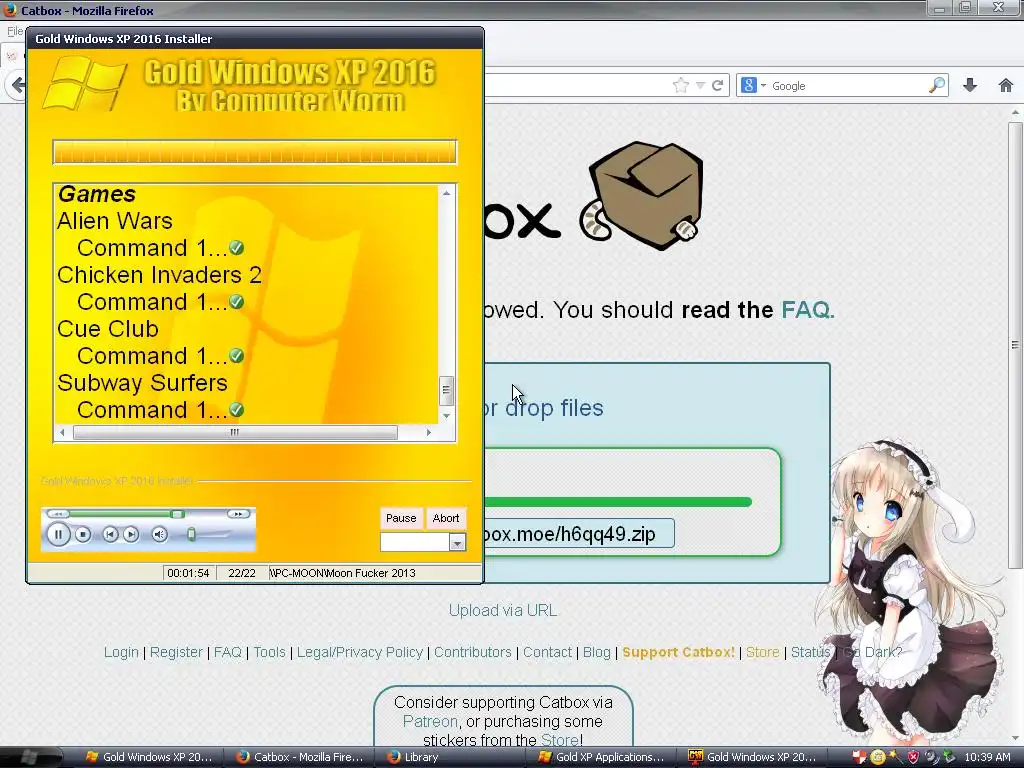Click the elapsed time 00:01:54 in status bar
The width and height of the screenshot is (1024, 768).
188,573
